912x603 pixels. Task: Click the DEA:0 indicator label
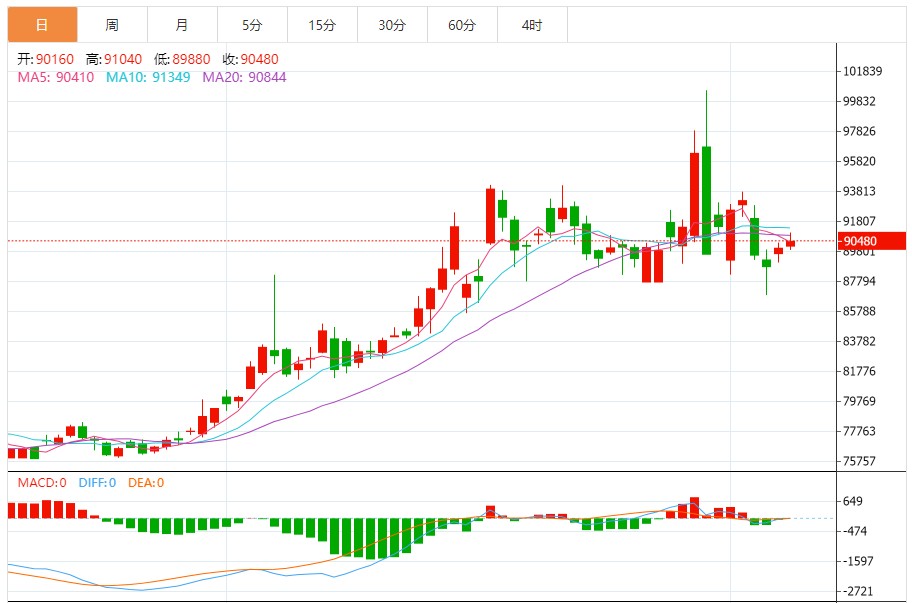click(146, 482)
